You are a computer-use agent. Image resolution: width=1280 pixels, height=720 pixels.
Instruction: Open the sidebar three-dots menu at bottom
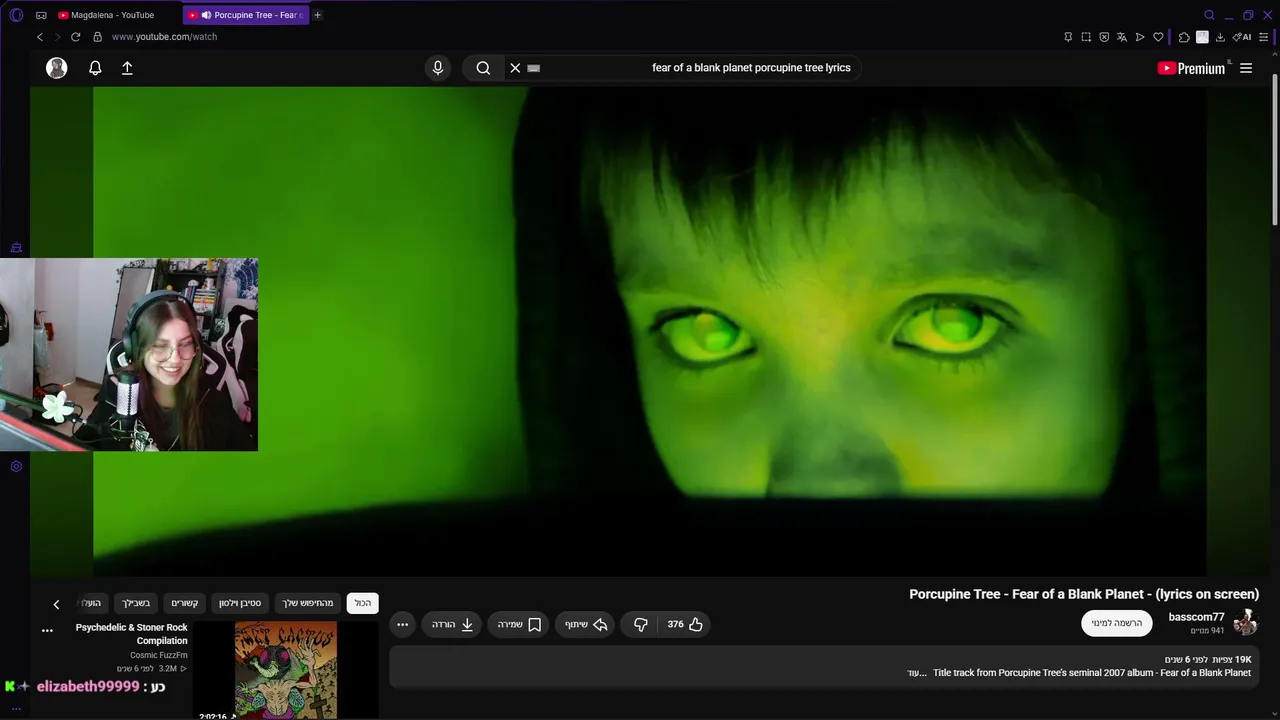16,708
